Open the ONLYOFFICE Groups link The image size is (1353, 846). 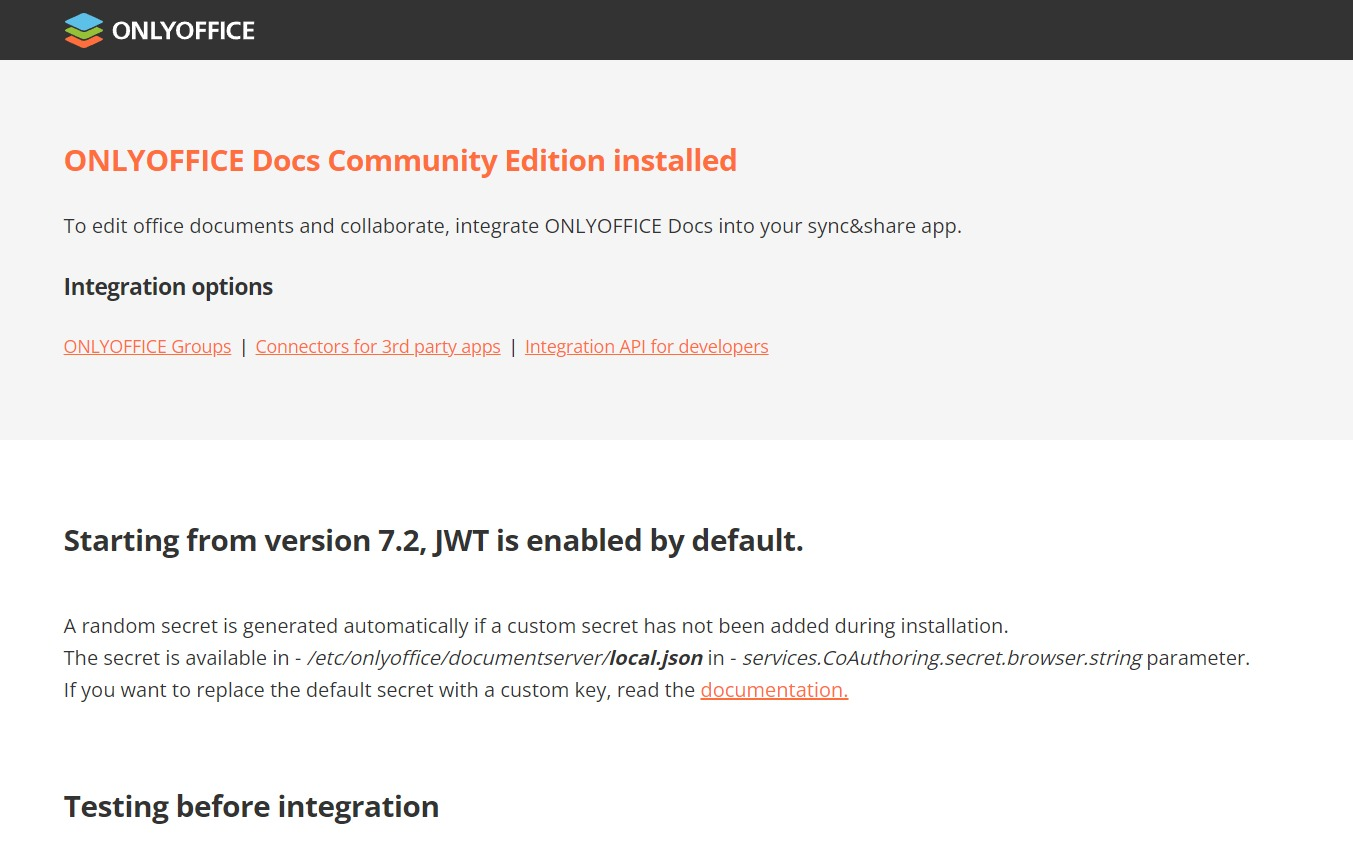[x=147, y=347]
